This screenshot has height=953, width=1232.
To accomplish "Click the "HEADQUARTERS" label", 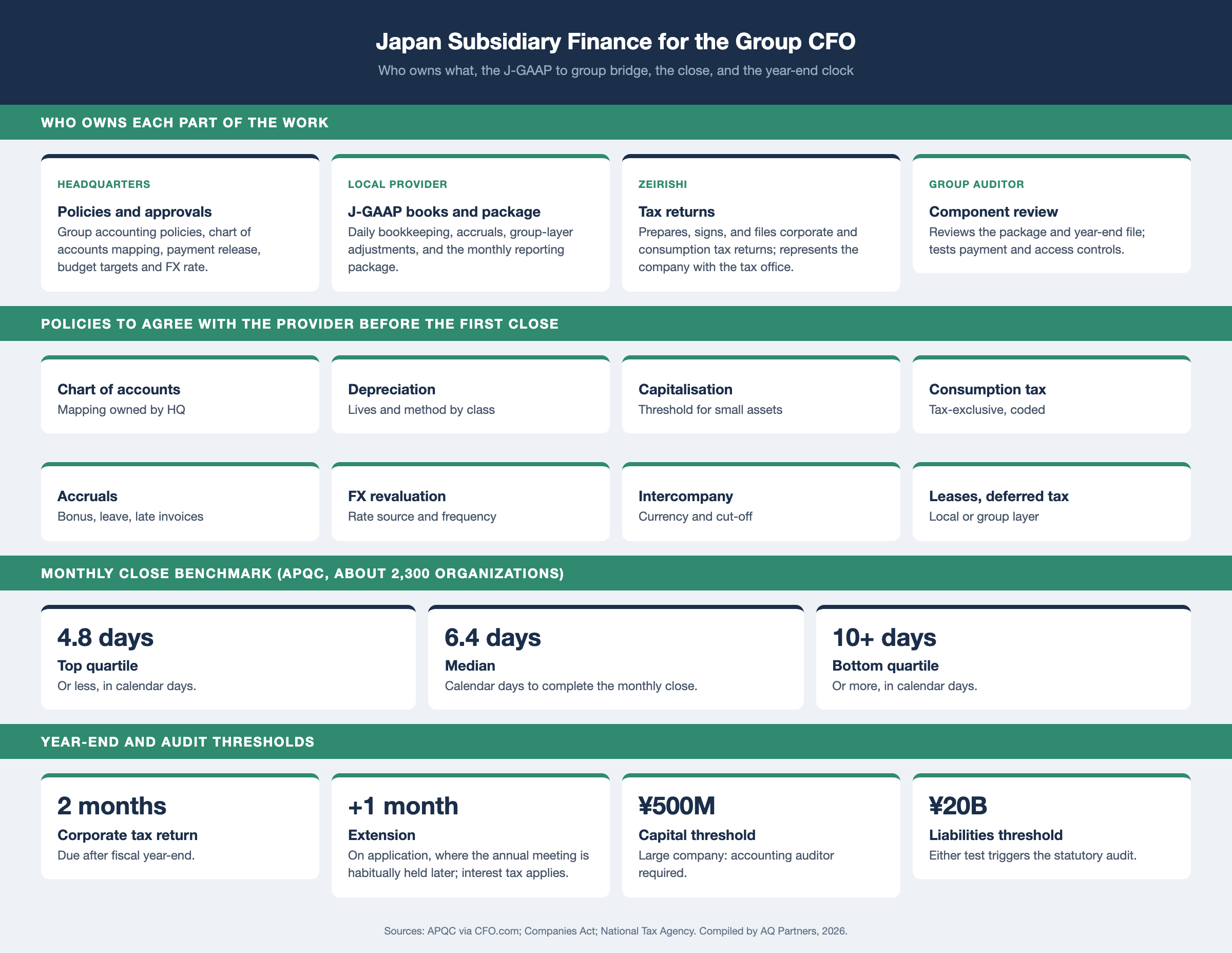I will (x=104, y=184).
